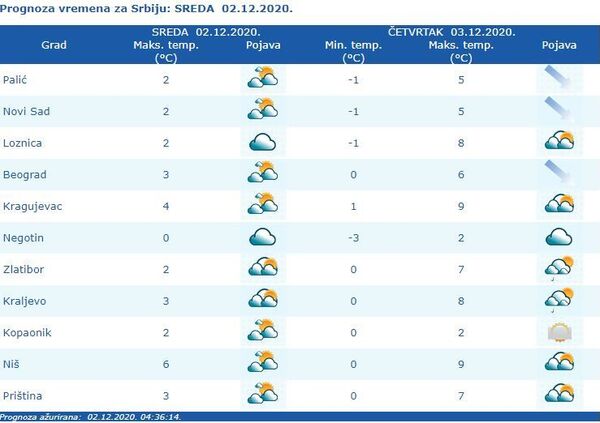Image resolution: width=600 pixels, height=423 pixels.
Task: Click Kopaonik's Thursday fog icon
Action: (558, 331)
